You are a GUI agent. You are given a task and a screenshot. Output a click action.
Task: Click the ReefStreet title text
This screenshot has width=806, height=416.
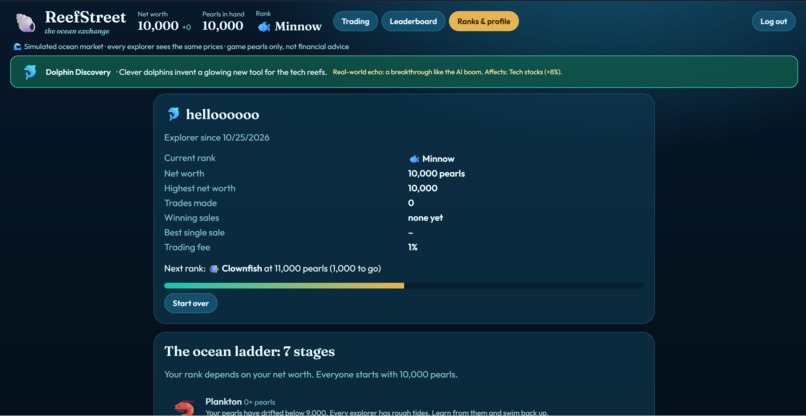(85, 17)
